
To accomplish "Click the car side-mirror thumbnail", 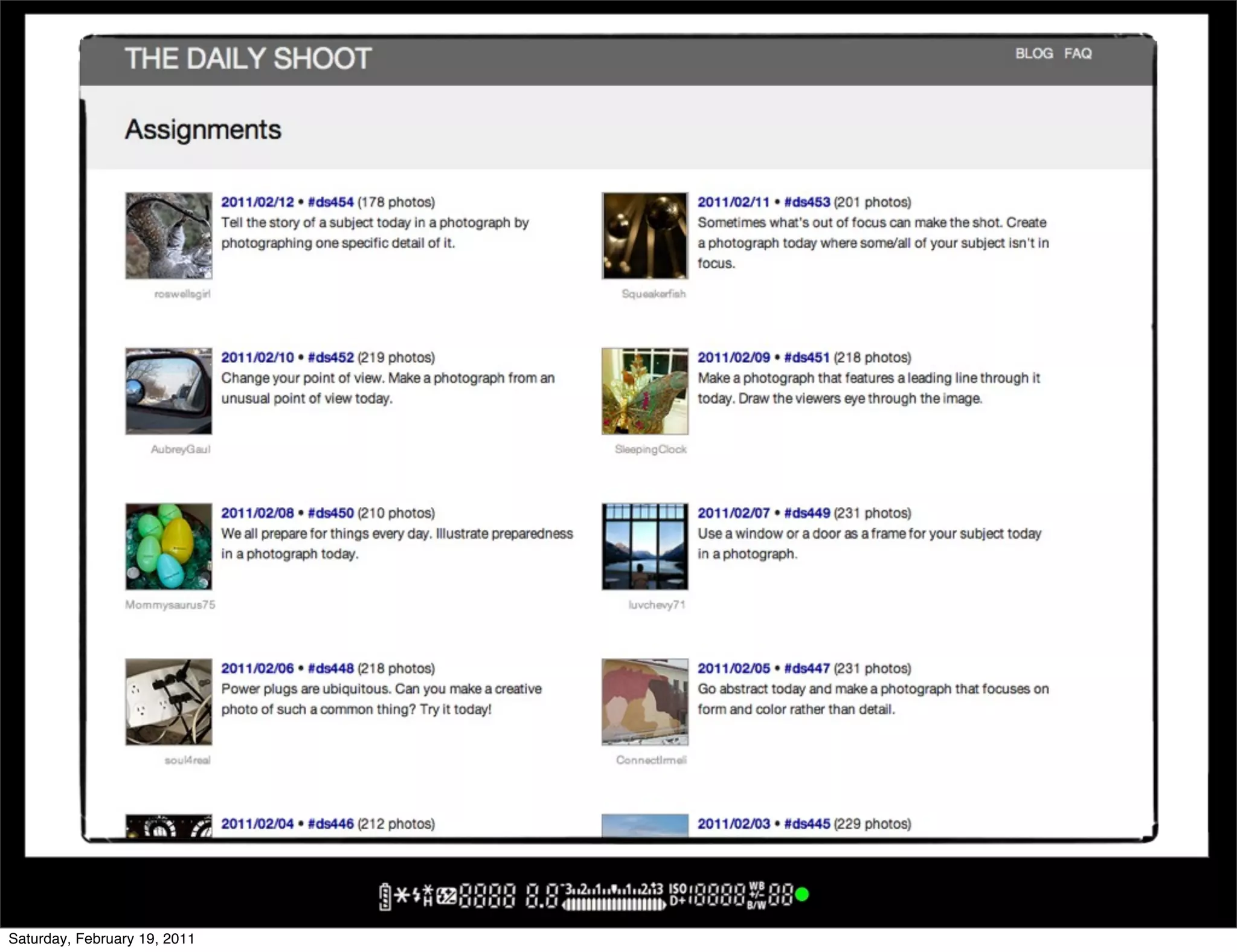I will (x=169, y=391).
